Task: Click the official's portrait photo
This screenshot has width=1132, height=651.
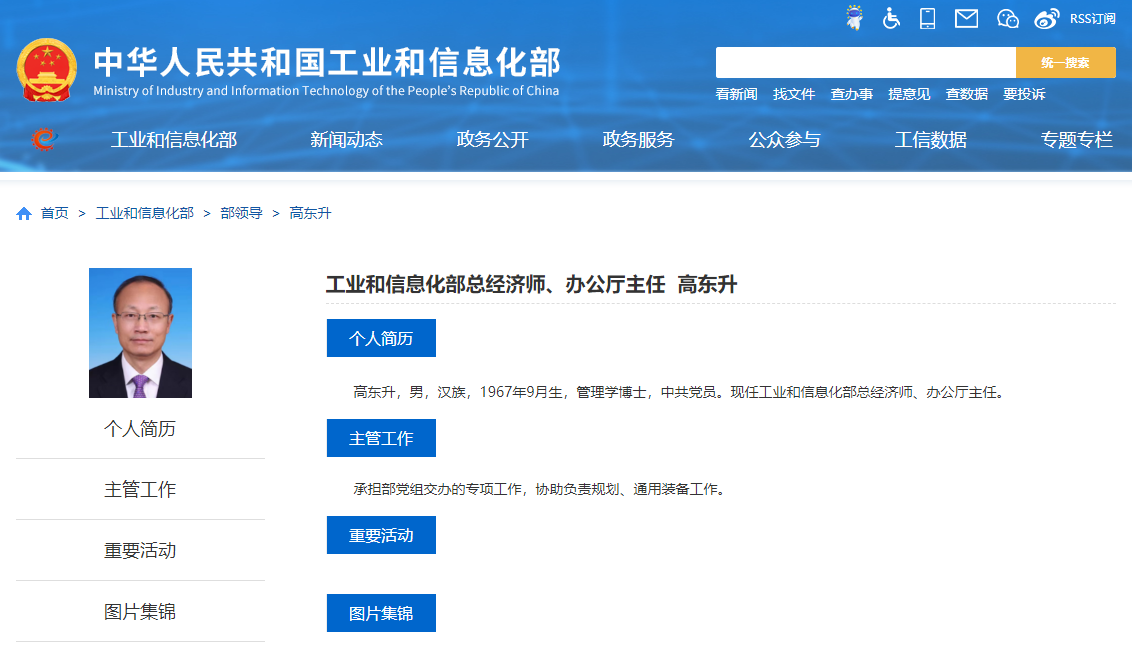Action: [140, 333]
